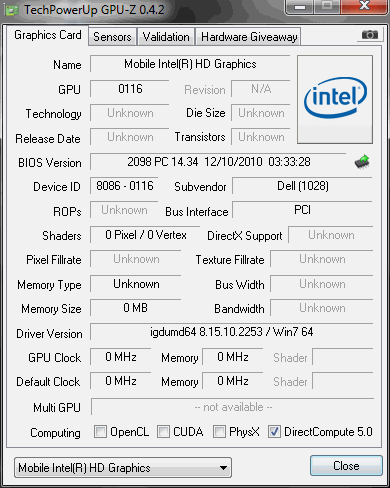
Task: Minimize the GPU-Z window
Action: click(x=300, y=7)
